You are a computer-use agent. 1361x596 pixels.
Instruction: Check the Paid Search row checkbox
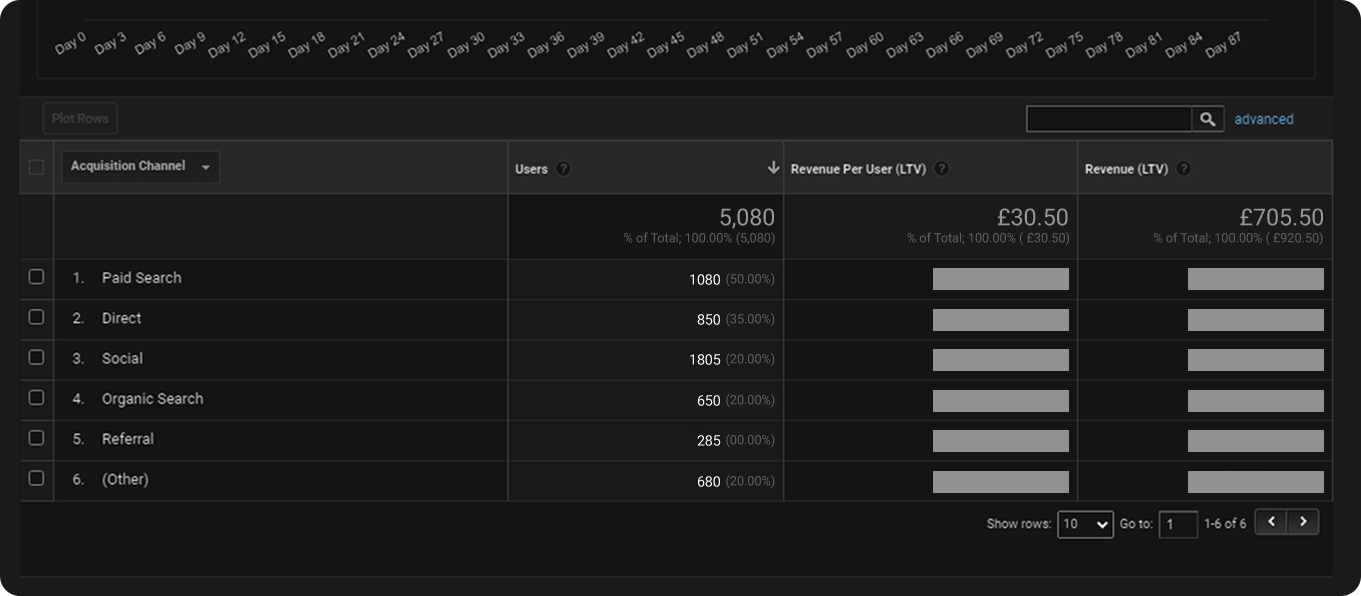[x=37, y=277]
